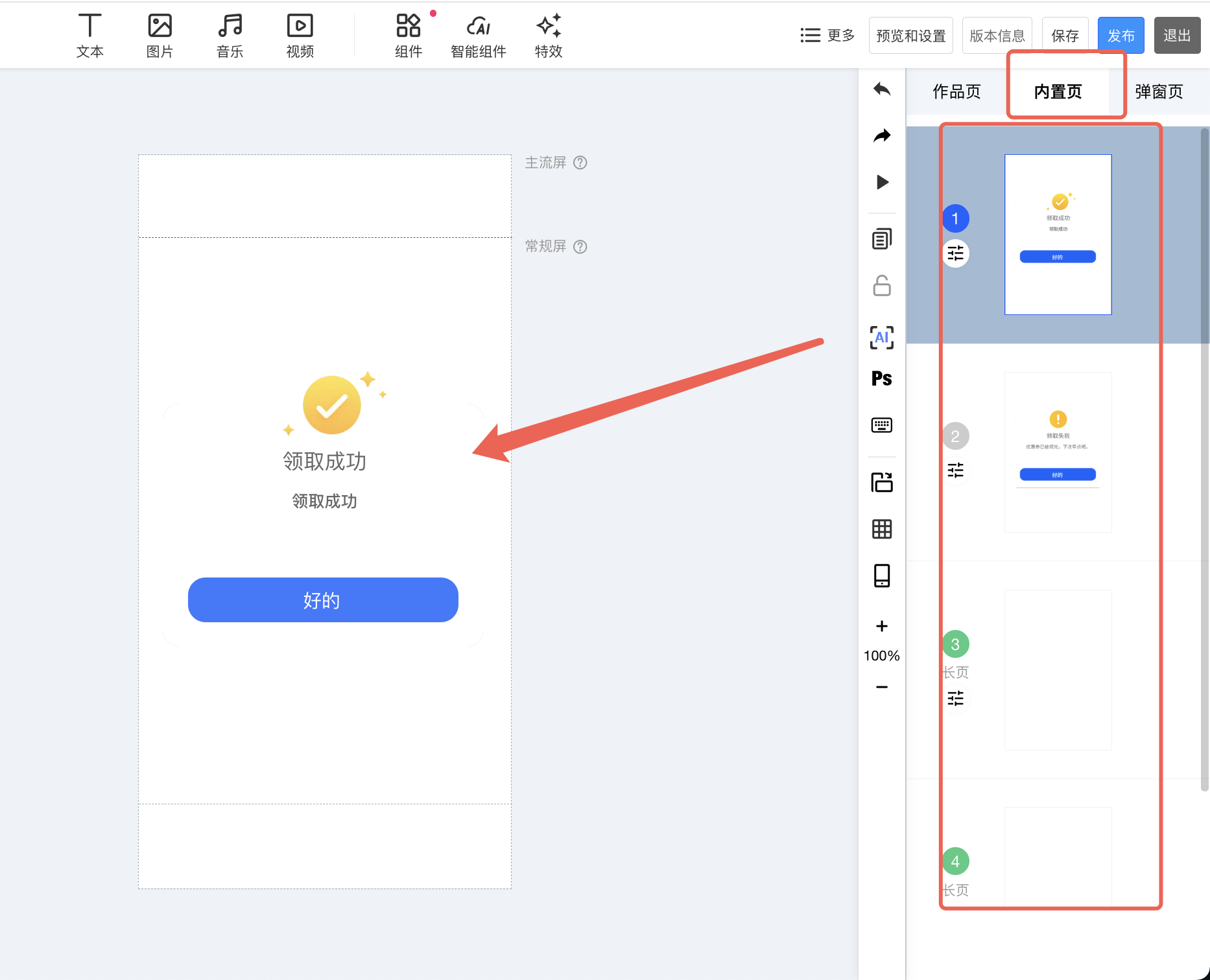This screenshot has height=980, width=1210.
Task: Open the 特效 effects tool
Action: pos(549,36)
